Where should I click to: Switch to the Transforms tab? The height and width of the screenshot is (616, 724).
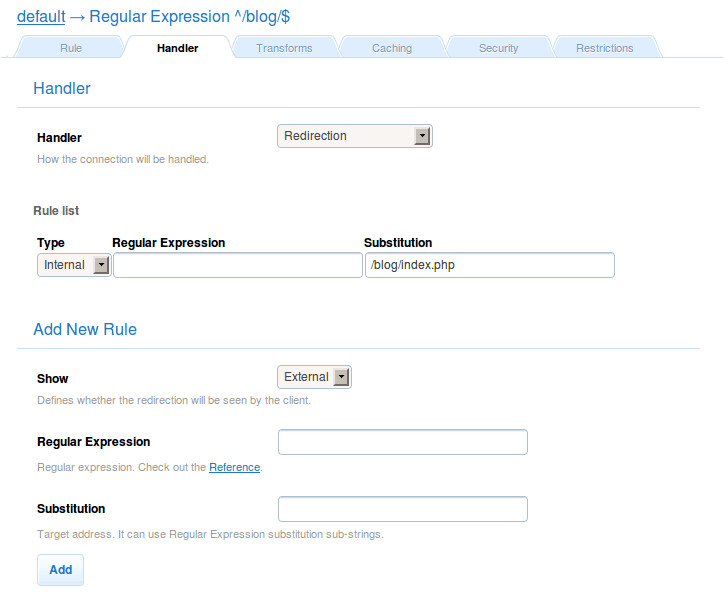pos(284,48)
